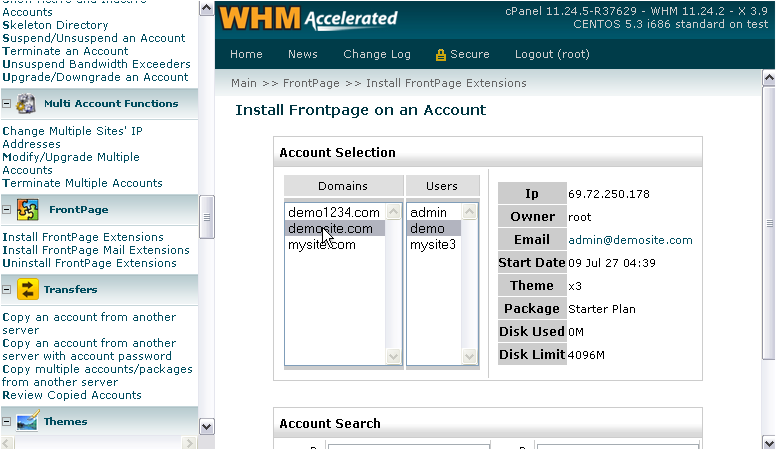Open Install FrontPage Extensions sidebar link
Screen dimensions: 776x450
(83, 237)
